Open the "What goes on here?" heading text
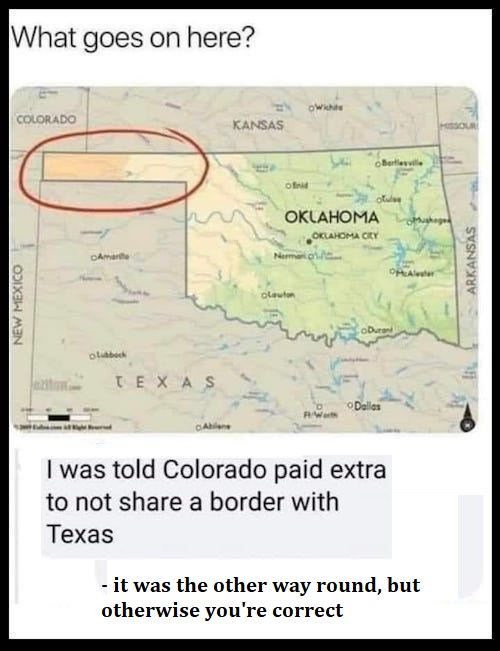 pos(133,38)
